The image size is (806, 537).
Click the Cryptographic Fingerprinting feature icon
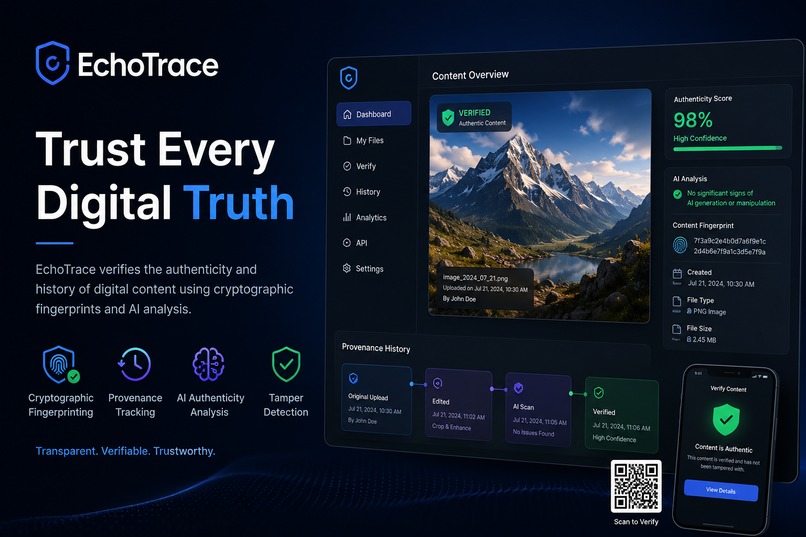(60, 364)
